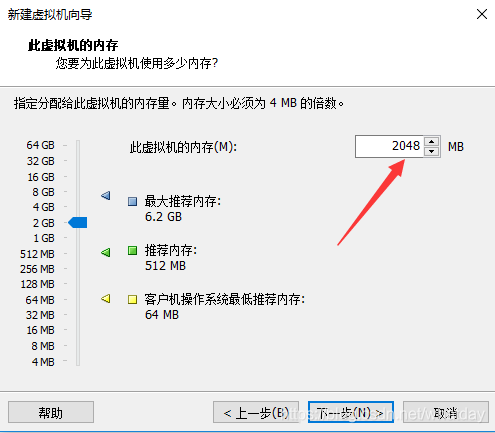This screenshot has height=433, width=495.
Task: Close the 新建虚拟机向导 dialog
Action: point(482,14)
